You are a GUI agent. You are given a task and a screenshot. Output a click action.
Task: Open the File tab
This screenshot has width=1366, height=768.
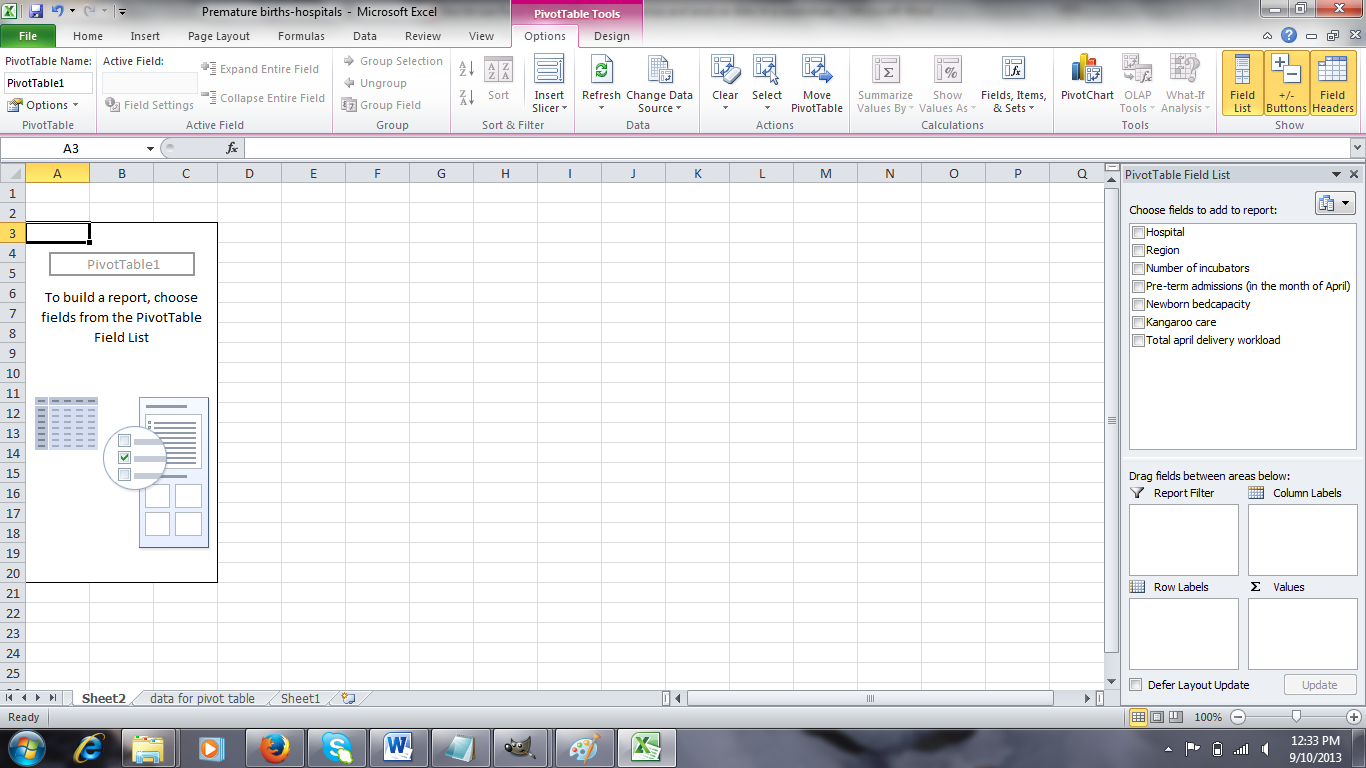click(x=28, y=36)
